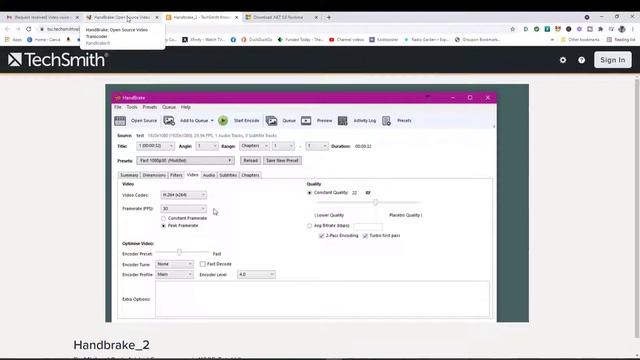Click the Preview icon in HandBrake toolbar
The width and height of the screenshot is (640, 360).
coord(306,121)
